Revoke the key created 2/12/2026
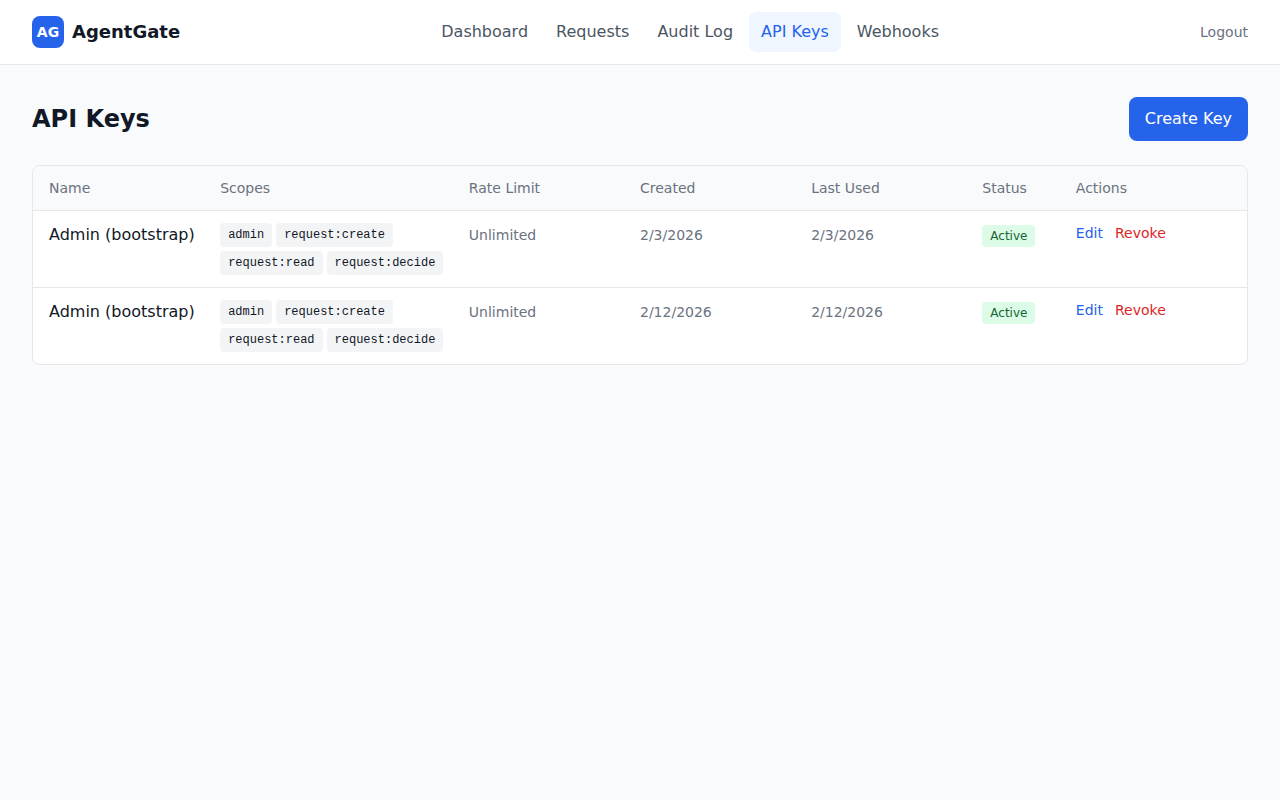The image size is (1280, 800). (x=1140, y=310)
